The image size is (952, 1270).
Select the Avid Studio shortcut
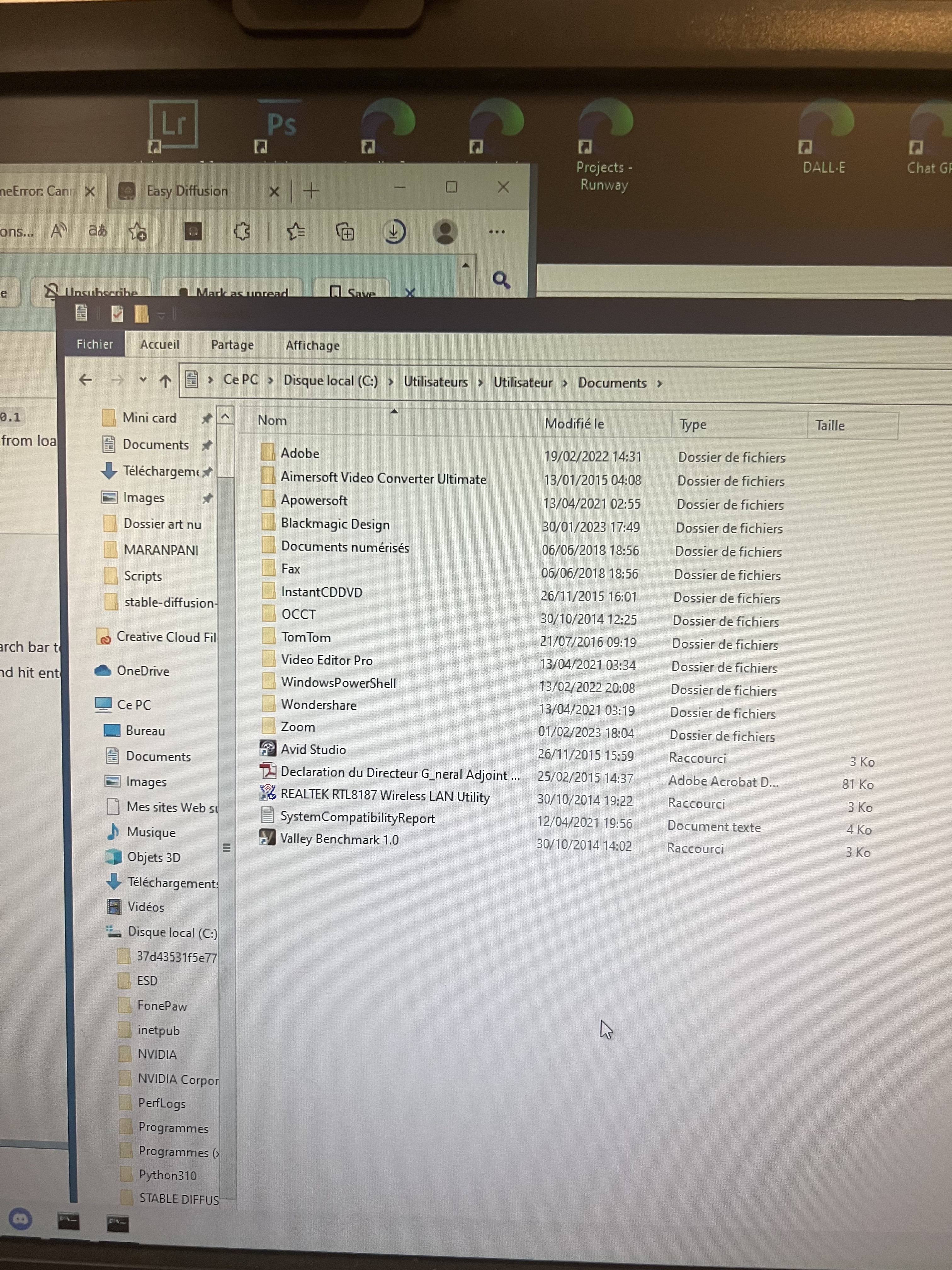tap(313, 749)
